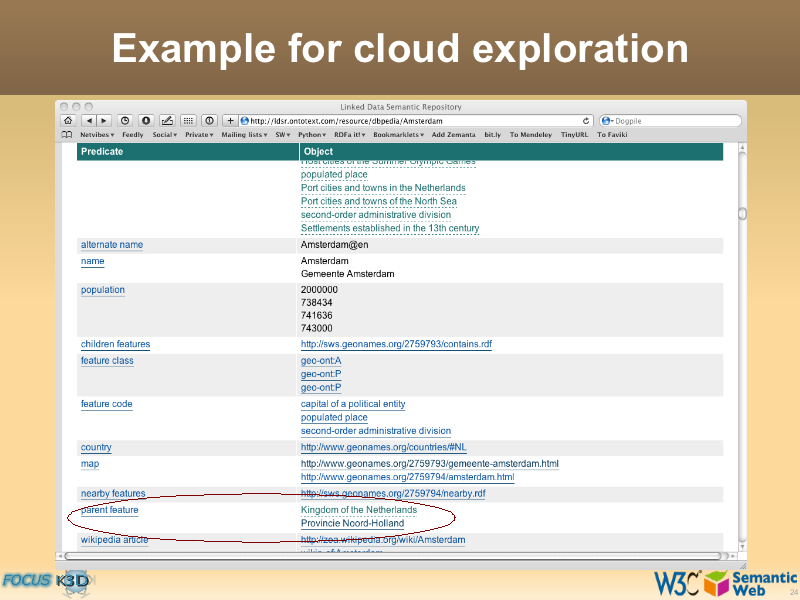
Task: Reload page using the refresh icon
Action: click(586, 121)
